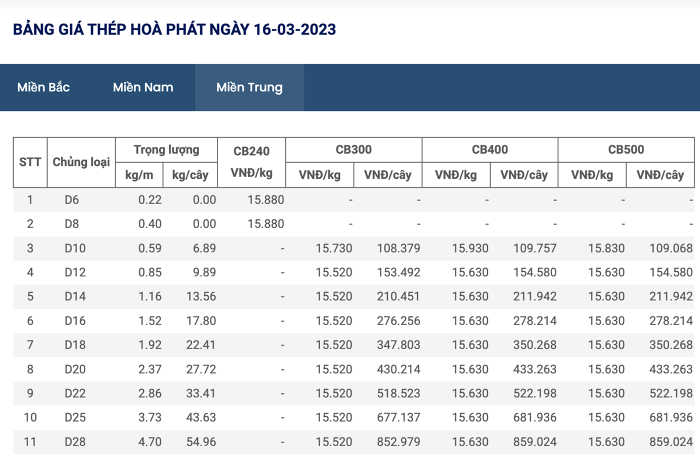Viewport: 700px width, 461px height.
Task: Click the D28 steel type cell
Action: click(75, 442)
